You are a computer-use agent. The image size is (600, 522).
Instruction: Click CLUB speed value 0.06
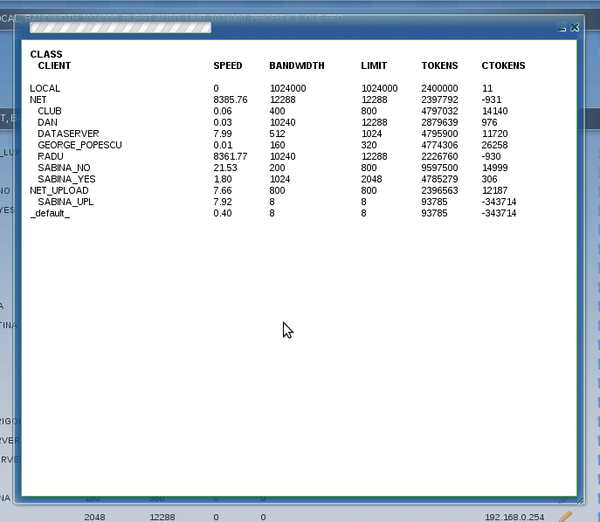(x=223, y=111)
